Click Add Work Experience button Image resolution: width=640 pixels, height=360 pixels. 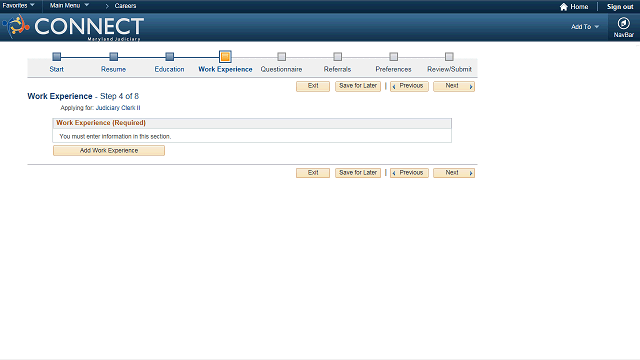[x=109, y=151]
